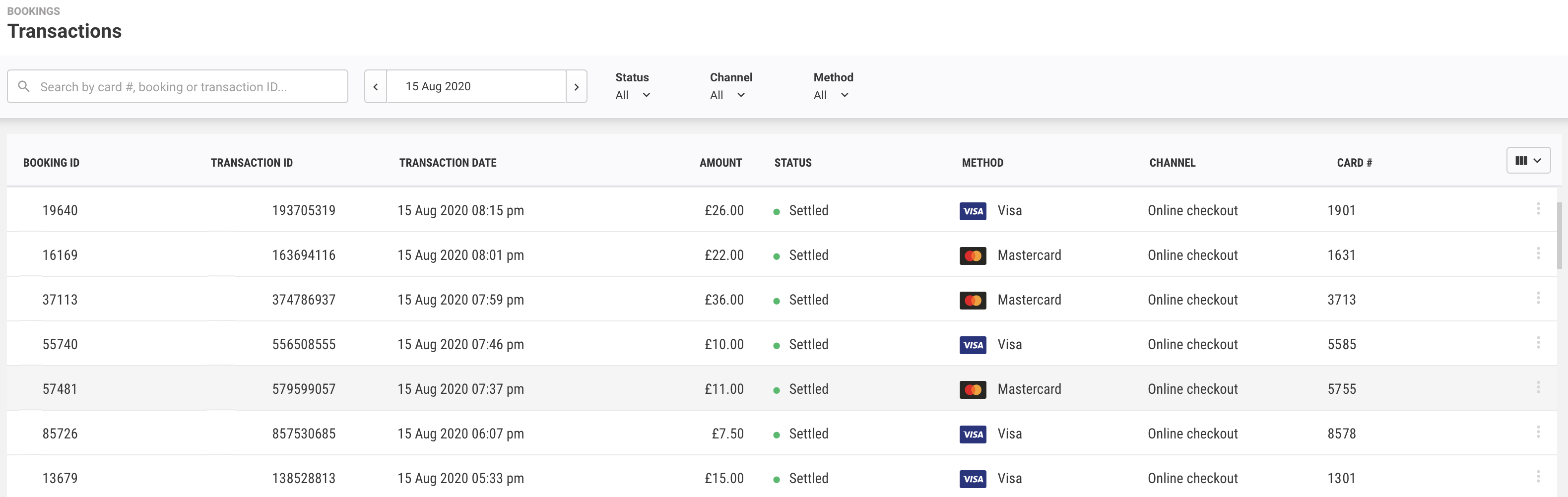Viewport: 1568px width, 497px height.
Task: Advance to next date with right arrow
Action: pos(576,87)
